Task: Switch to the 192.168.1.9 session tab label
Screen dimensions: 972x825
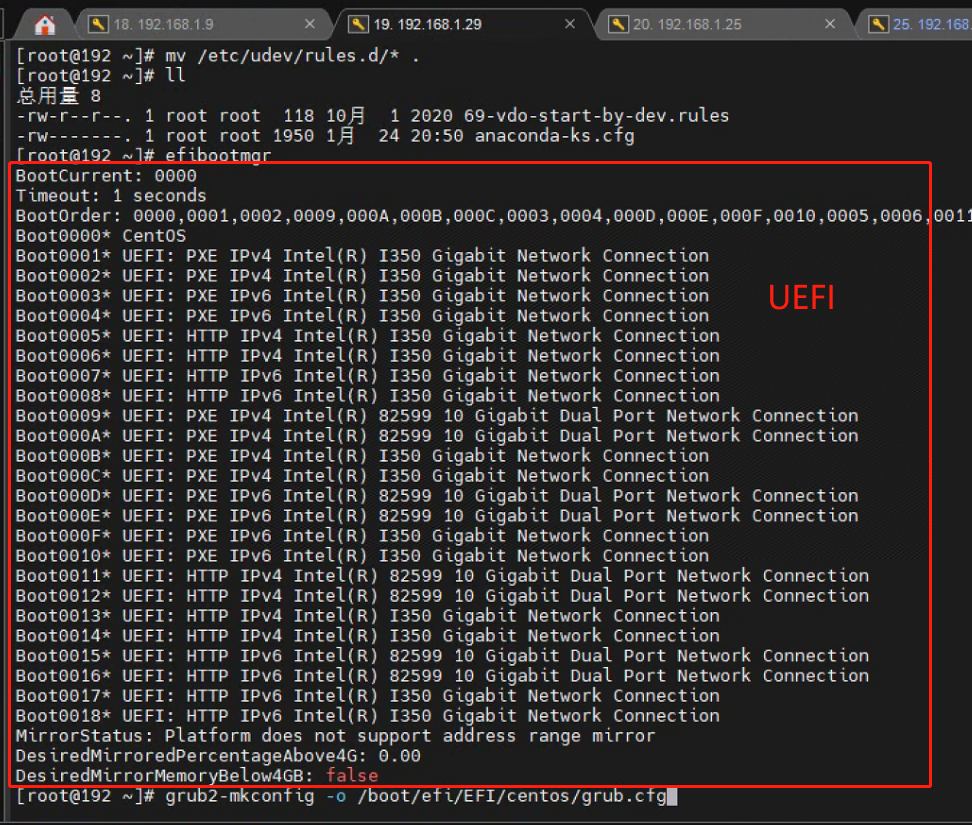Action: click(163, 24)
